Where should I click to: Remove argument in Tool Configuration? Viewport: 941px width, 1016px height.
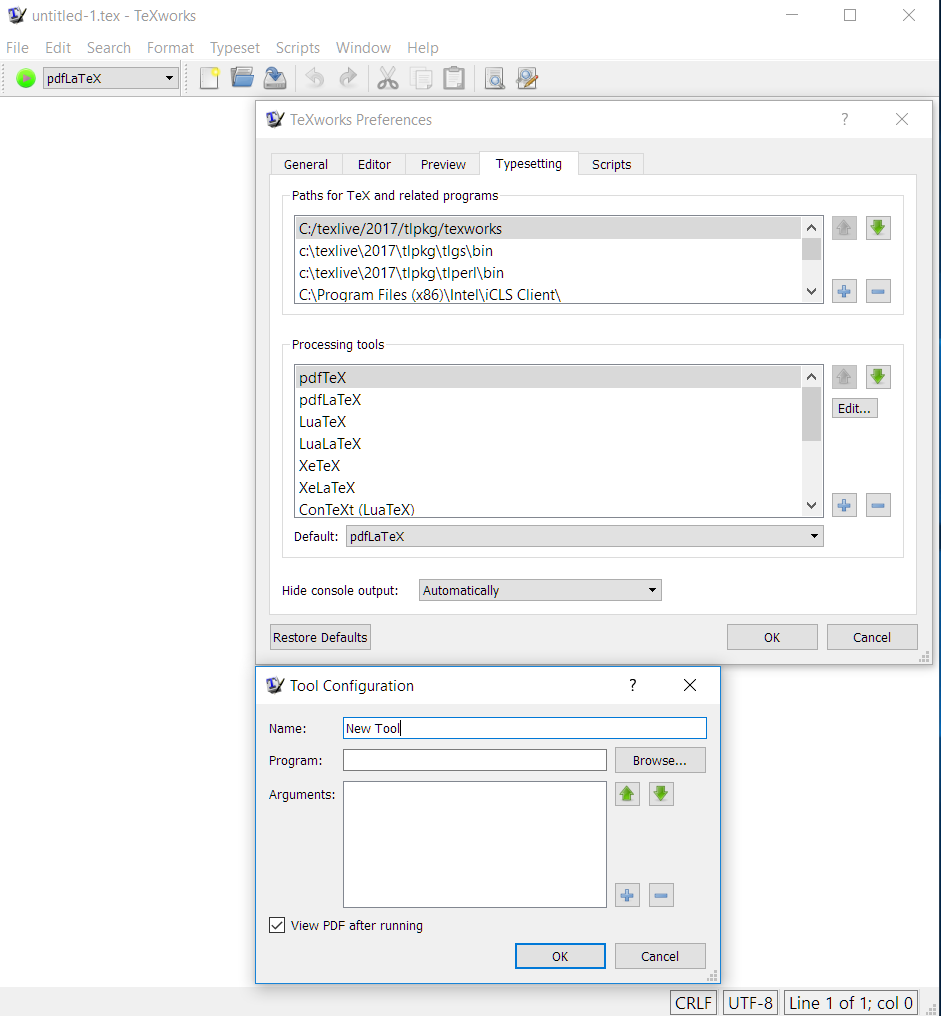click(661, 895)
